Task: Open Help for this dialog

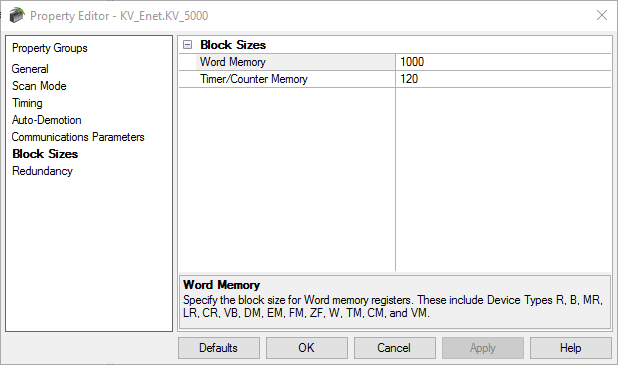Action: pos(571,348)
